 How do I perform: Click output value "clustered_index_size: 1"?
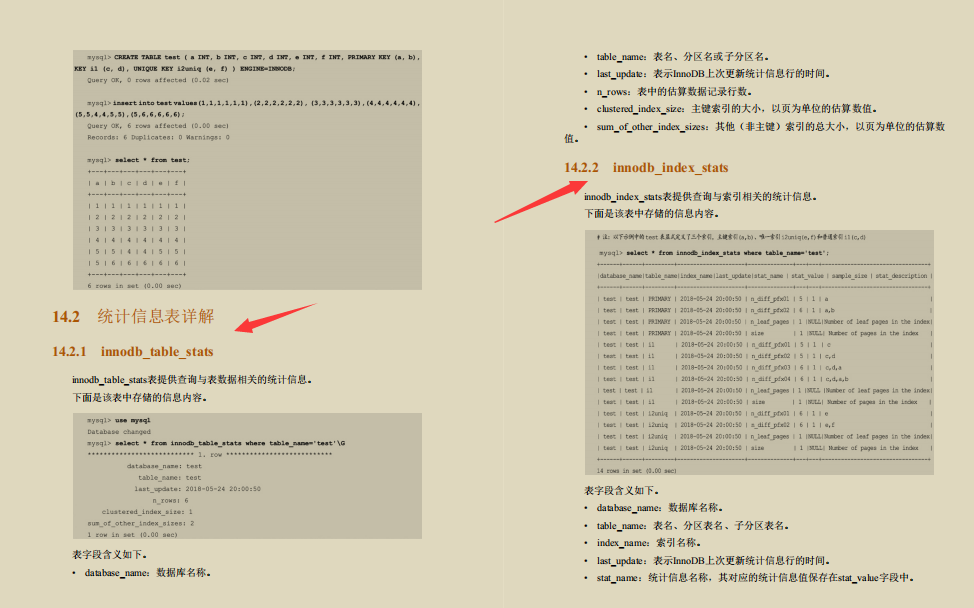point(147,512)
